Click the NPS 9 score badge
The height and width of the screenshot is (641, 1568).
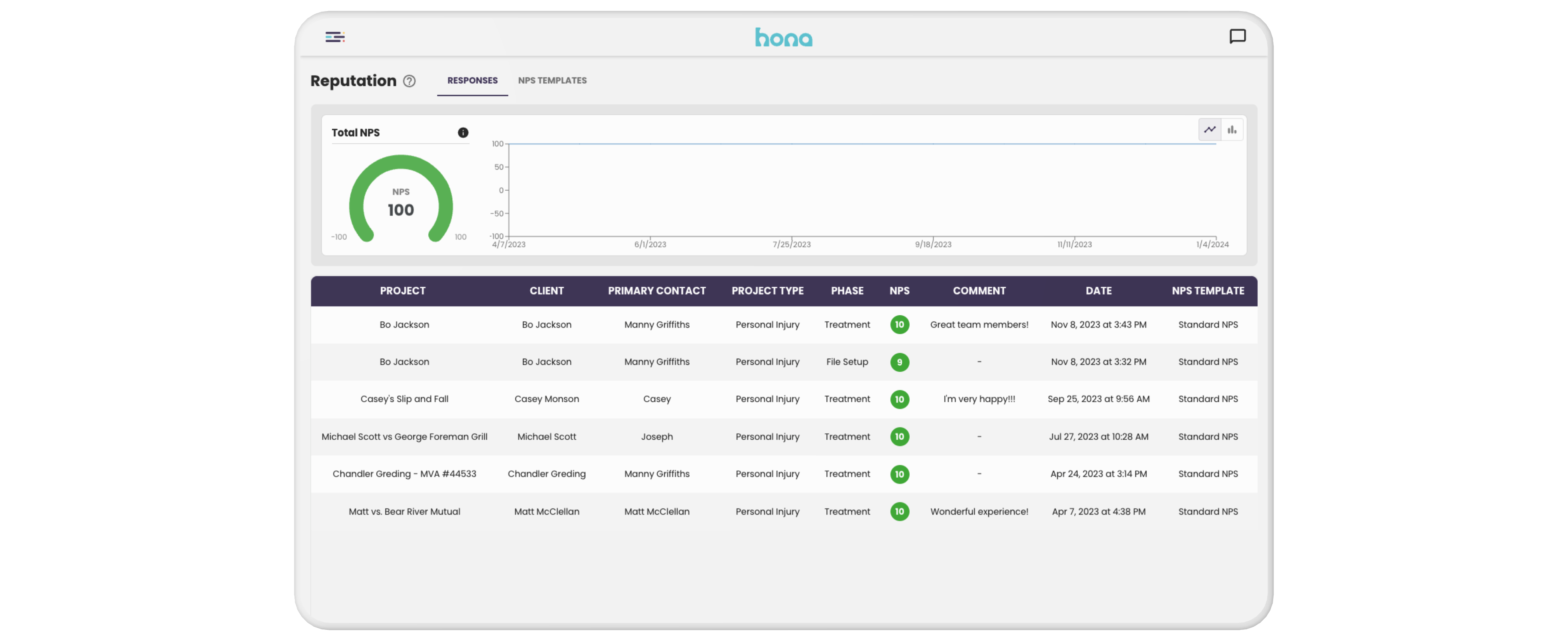[899, 362]
